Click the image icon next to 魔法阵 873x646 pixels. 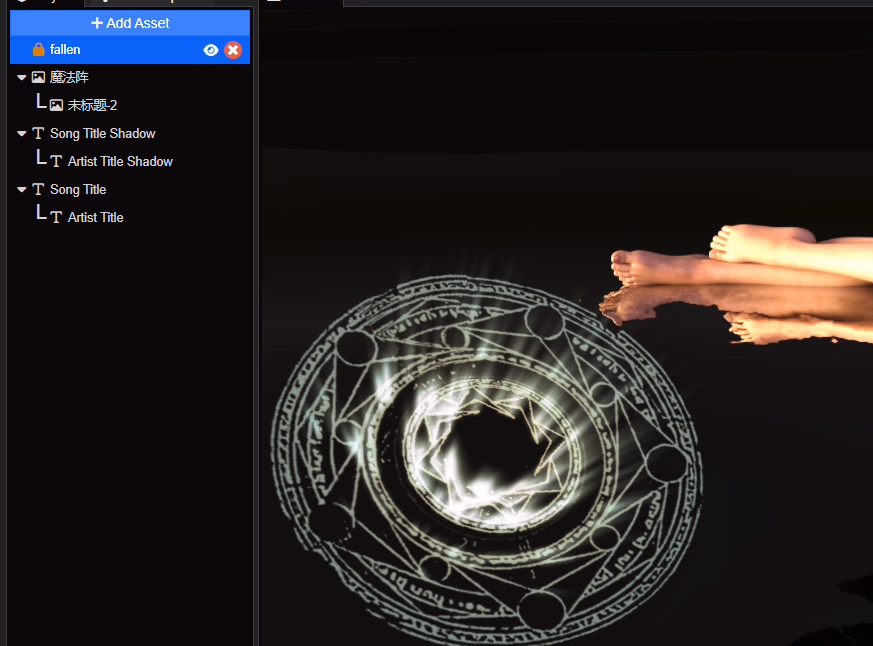[38, 77]
